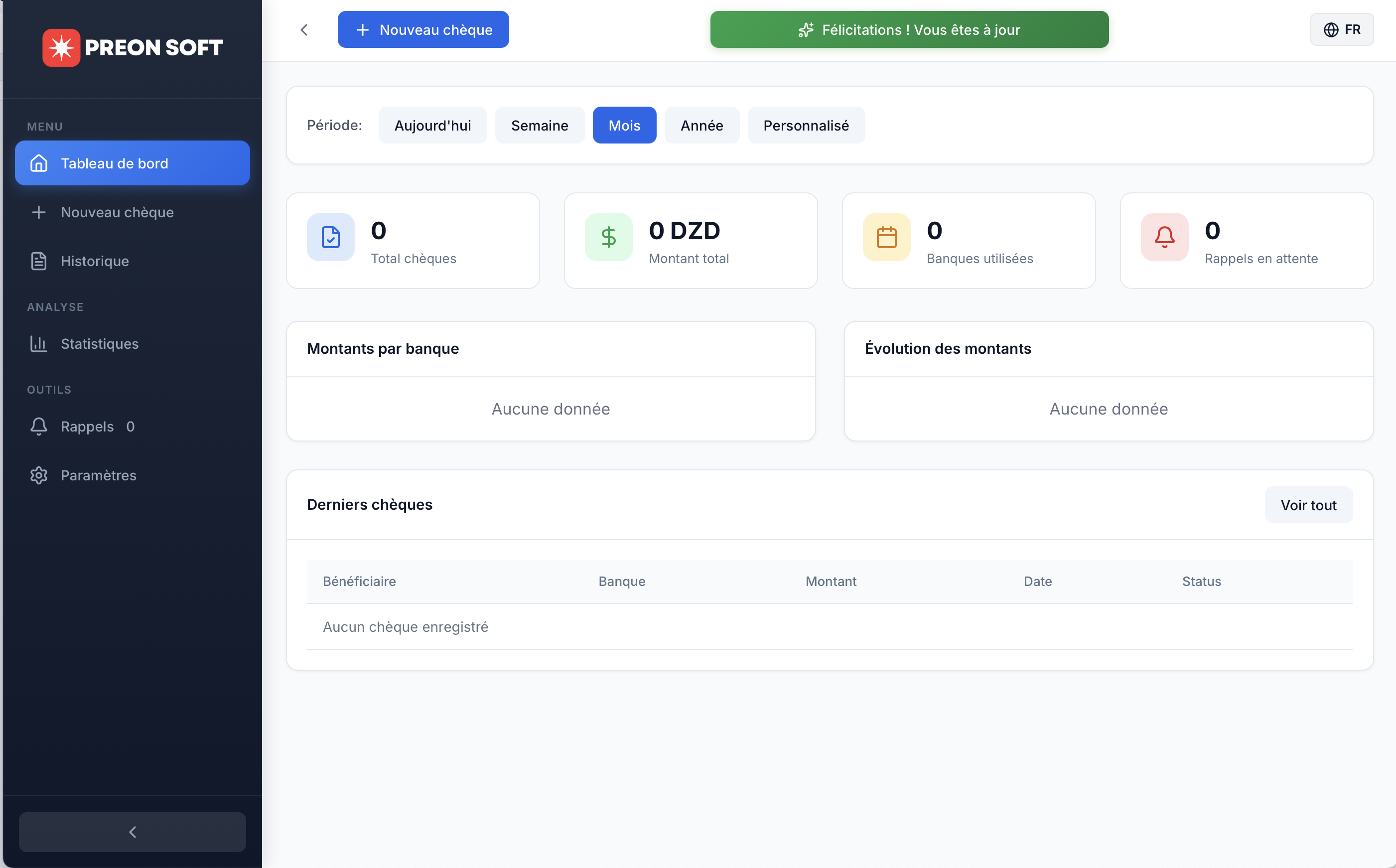The width and height of the screenshot is (1396, 868).
Task: Open the FR language selector
Action: click(1342, 29)
